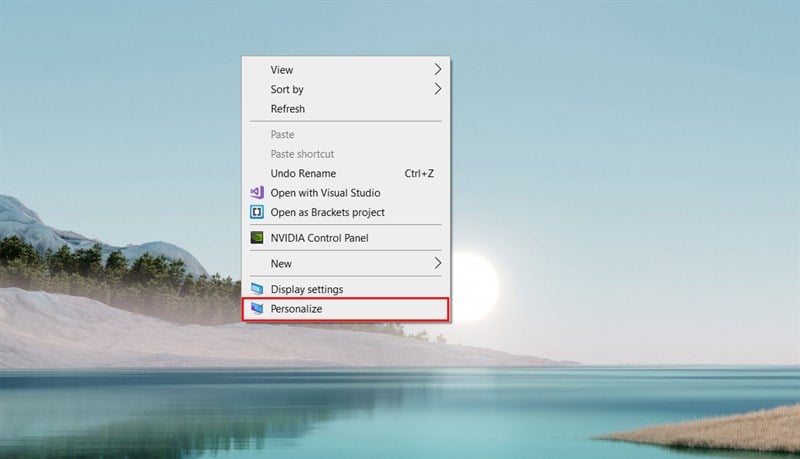
Task: Select the greyed-out Paste option
Action: 283,135
